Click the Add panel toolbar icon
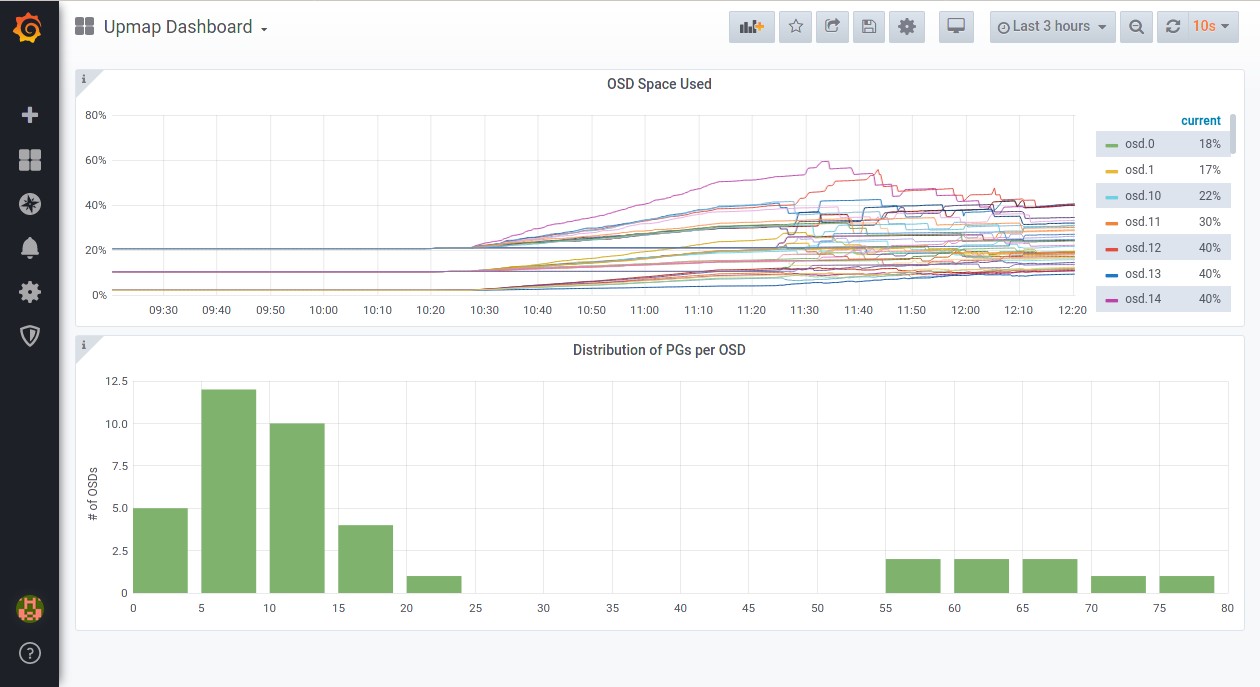The width and height of the screenshot is (1260, 687). (x=751, y=27)
